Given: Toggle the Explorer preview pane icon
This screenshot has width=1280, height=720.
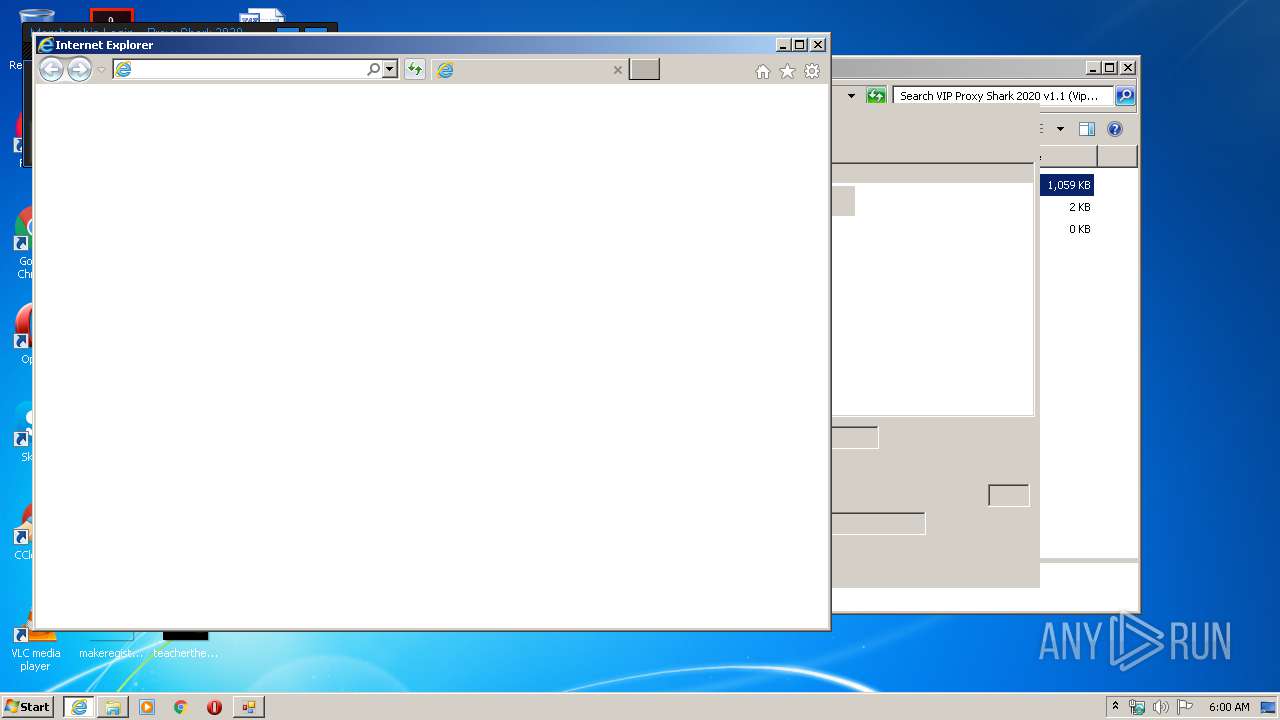Looking at the screenshot, I should click(x=1087, y=129).
